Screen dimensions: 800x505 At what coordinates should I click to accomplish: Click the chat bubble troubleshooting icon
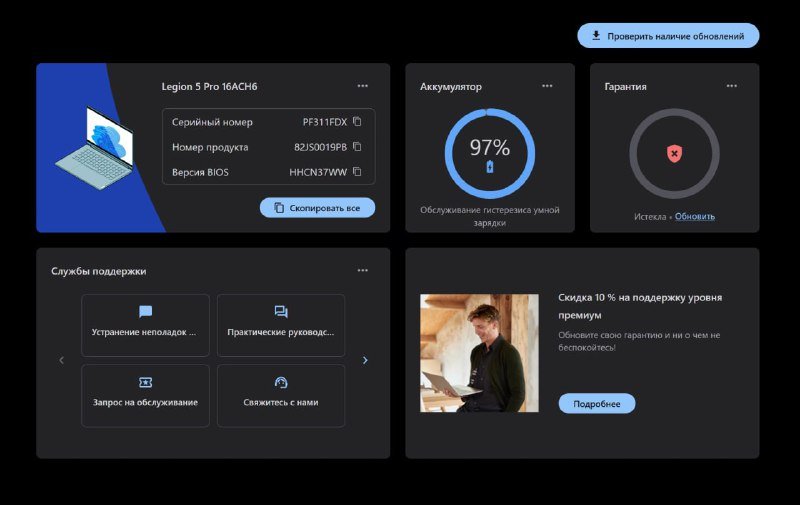(145, 311)
